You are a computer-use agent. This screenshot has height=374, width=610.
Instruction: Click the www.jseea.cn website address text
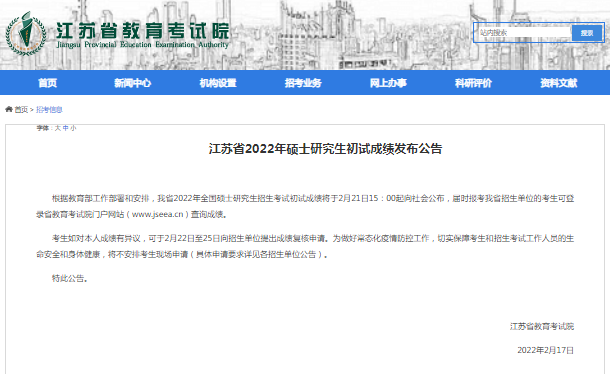click(x=158, y=214)
